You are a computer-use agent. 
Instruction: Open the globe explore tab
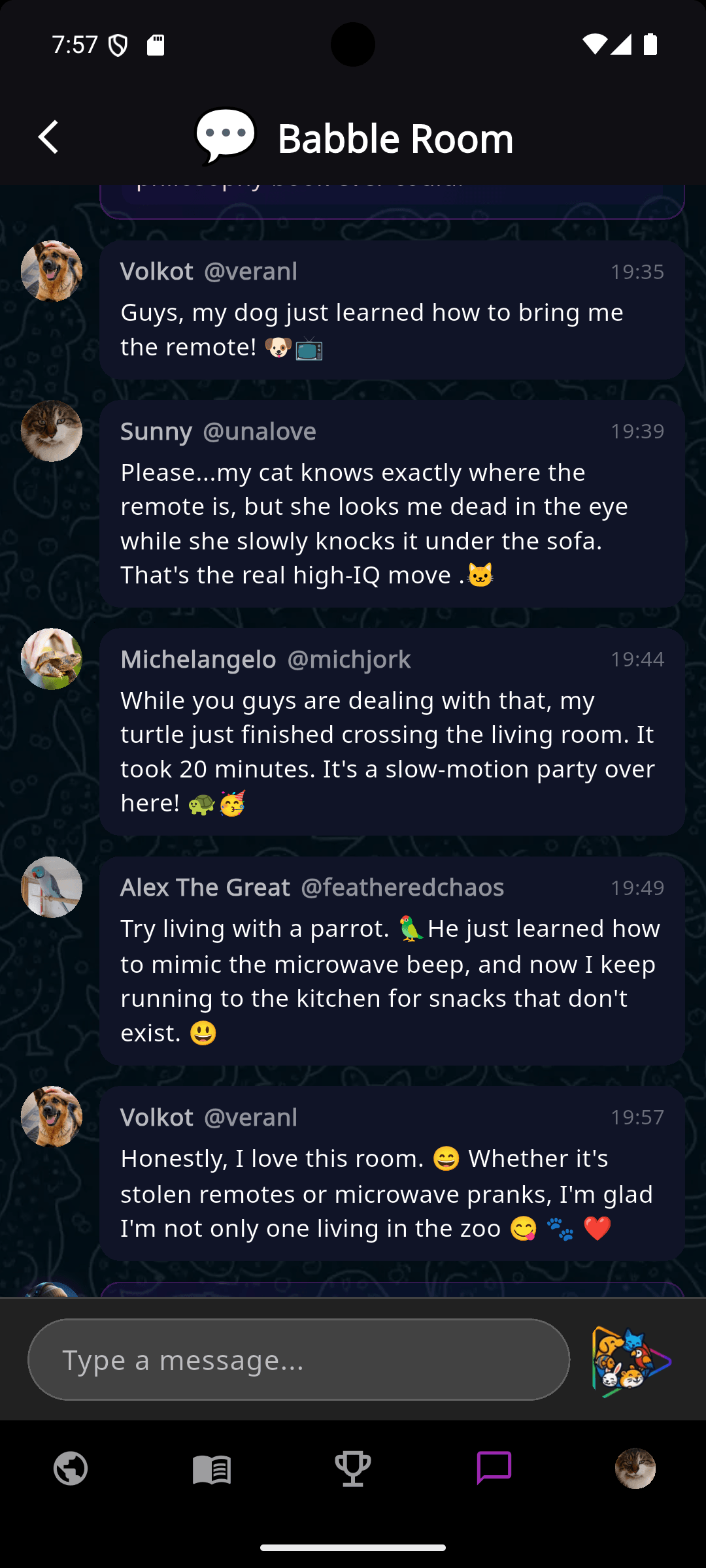pos(71,1469)
